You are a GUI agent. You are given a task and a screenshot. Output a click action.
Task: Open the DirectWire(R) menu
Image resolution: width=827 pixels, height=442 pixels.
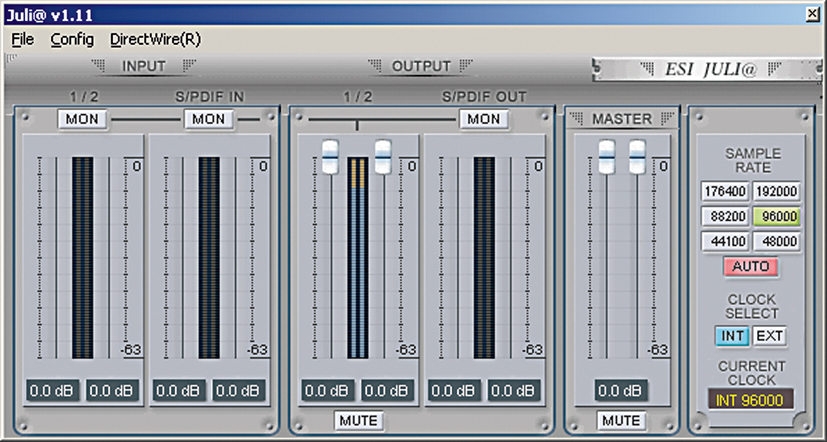click(x=156, y=40)
